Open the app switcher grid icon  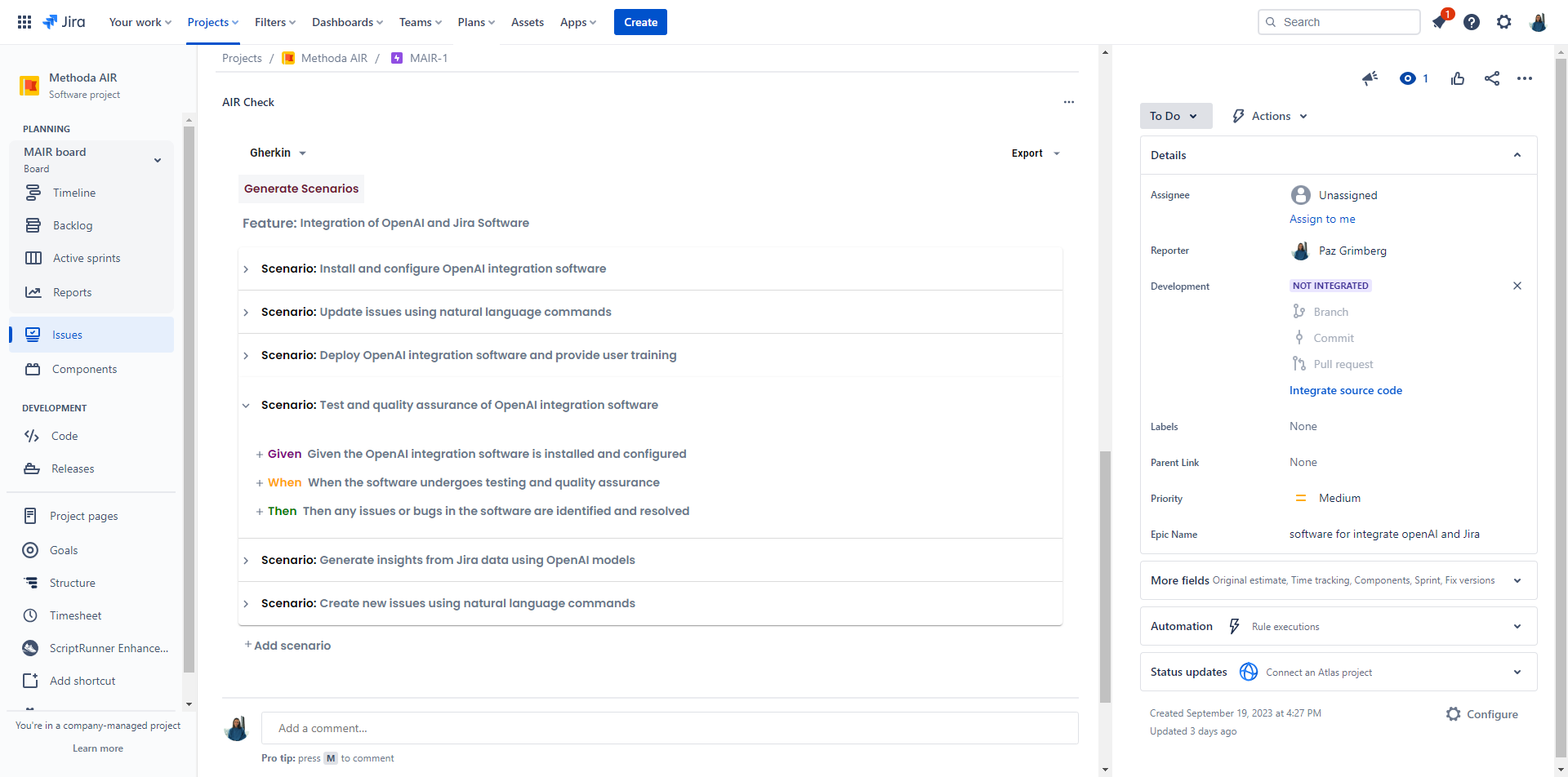24,22
